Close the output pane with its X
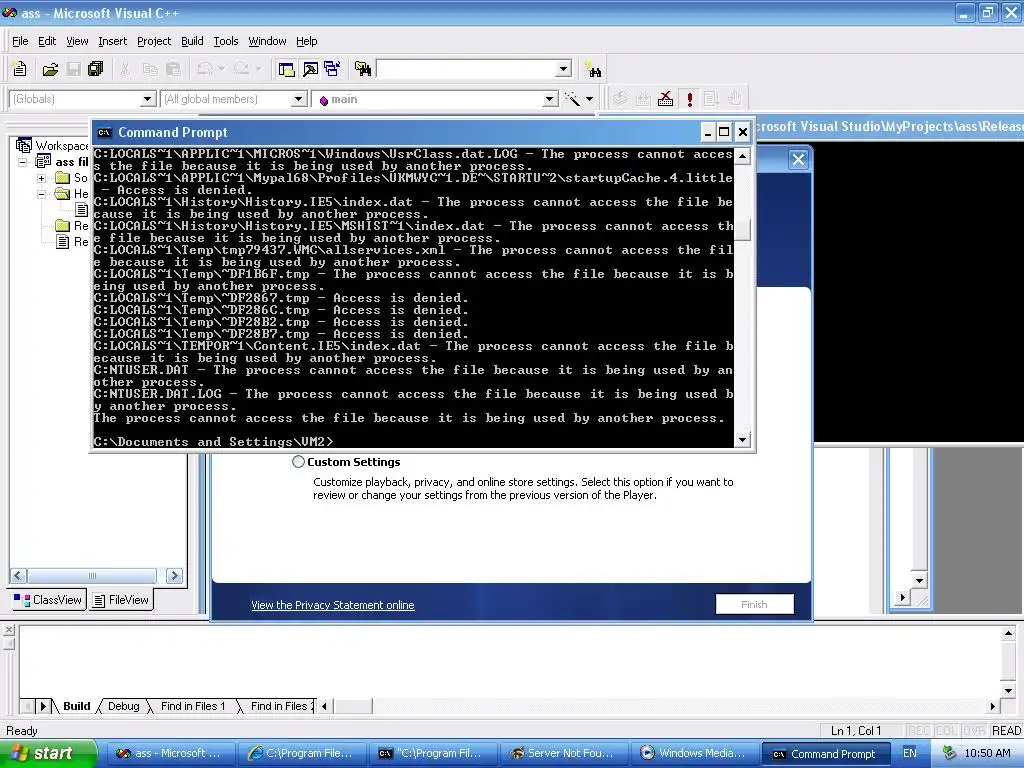 9,630
